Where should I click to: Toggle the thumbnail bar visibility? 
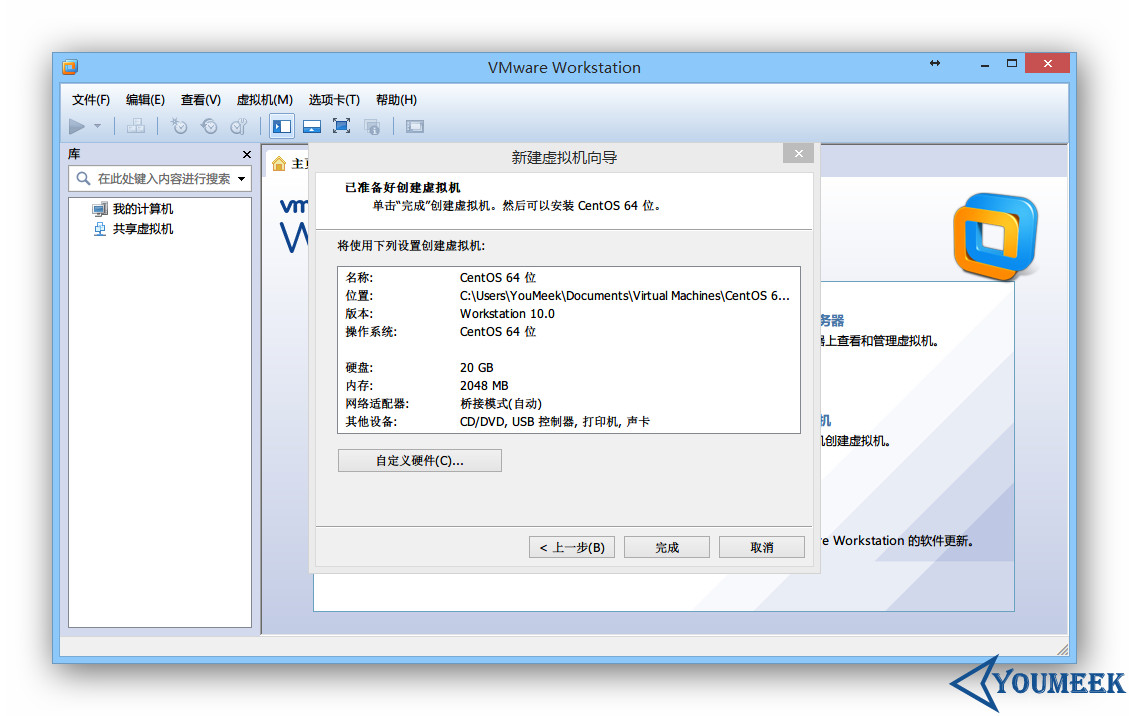coord(312,126)
